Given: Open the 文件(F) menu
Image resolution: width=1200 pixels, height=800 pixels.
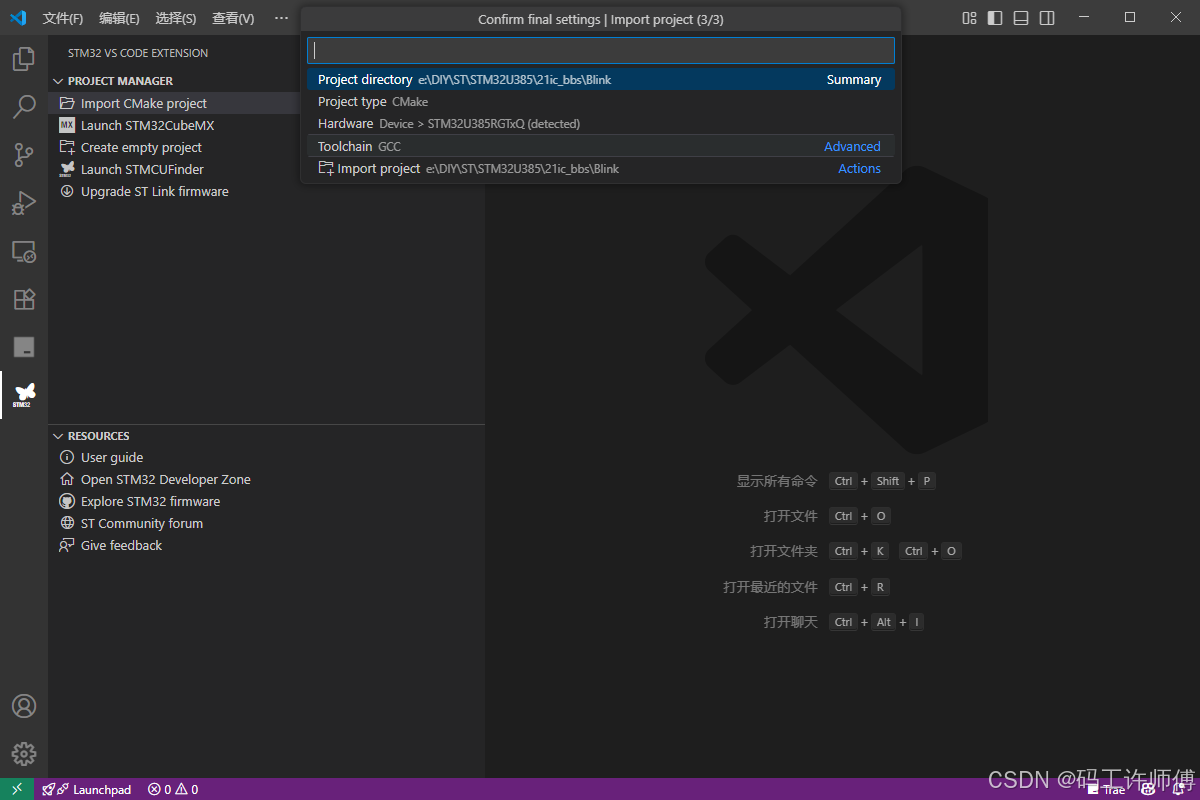Looking at the screenshot, I should (x=63, y=18).
